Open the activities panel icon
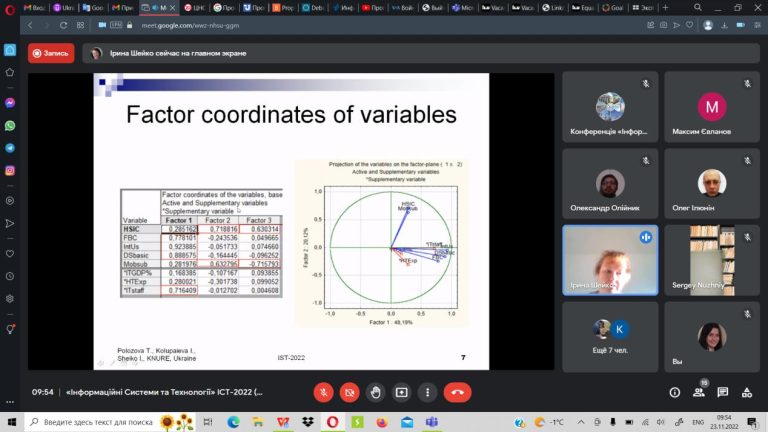 [x=746, y=392]
